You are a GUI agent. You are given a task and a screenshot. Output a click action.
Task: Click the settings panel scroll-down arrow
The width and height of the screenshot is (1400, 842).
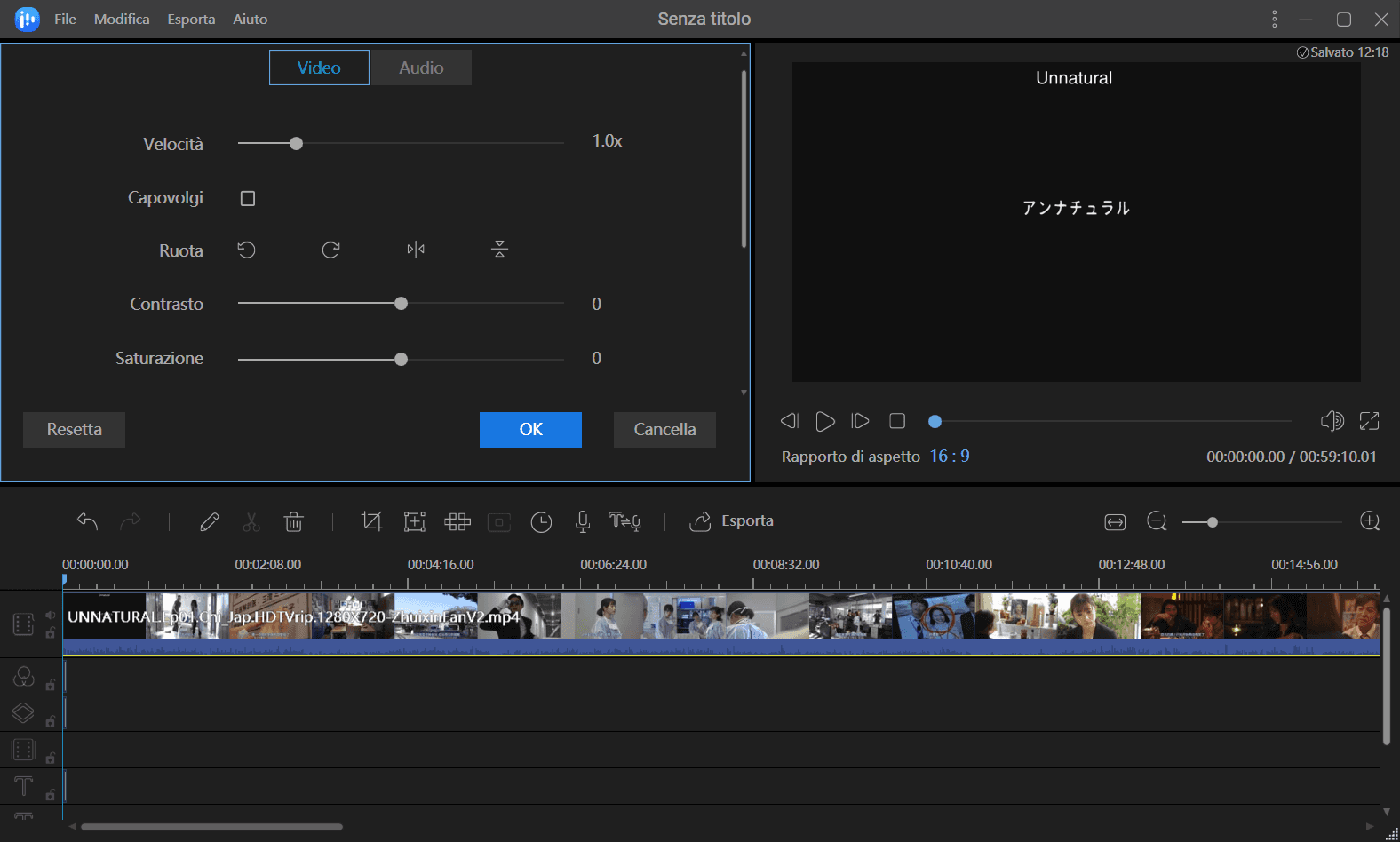pyautogui.click(x=744, y=393)
